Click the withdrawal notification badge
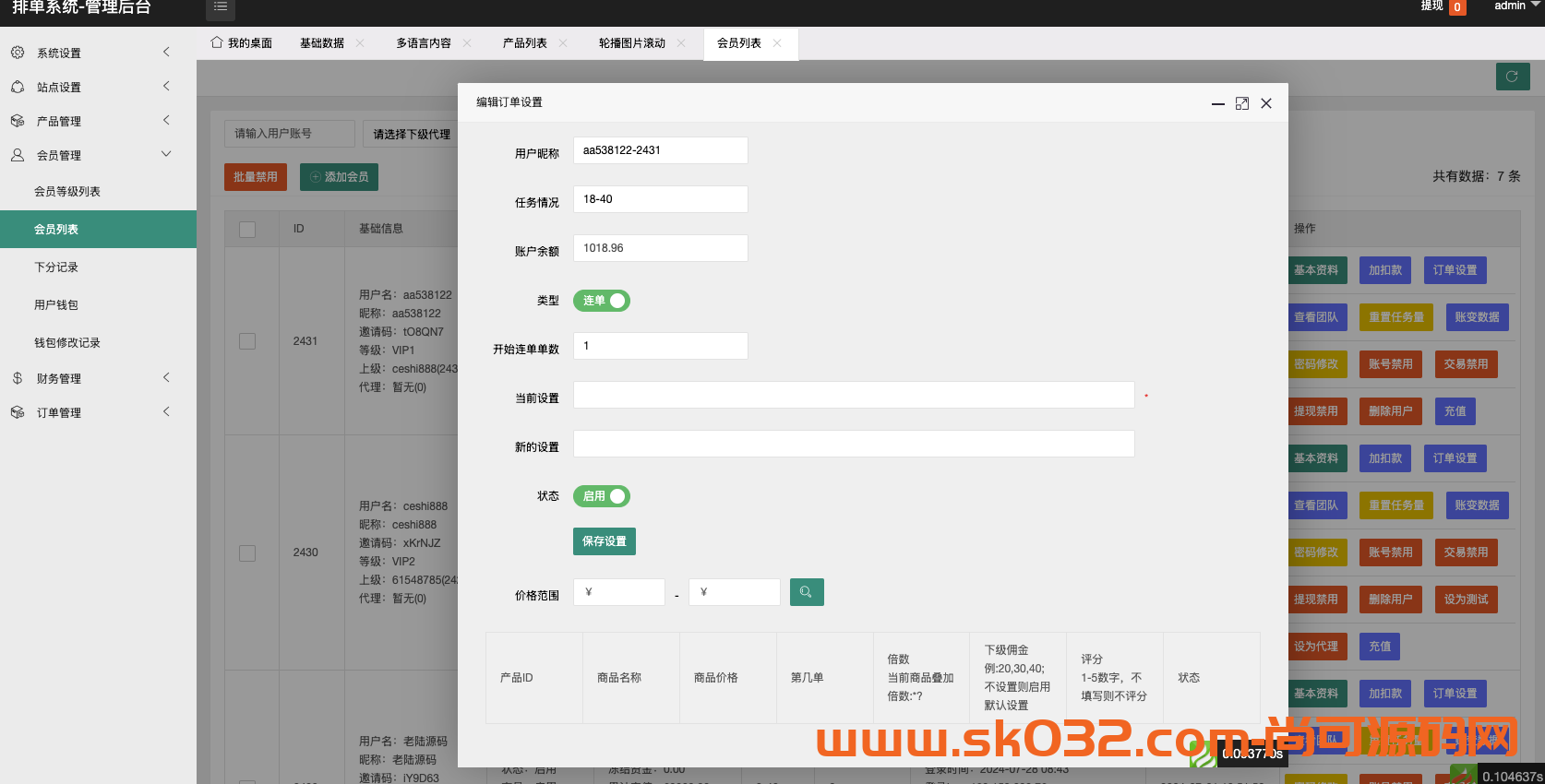 (x=1457, y=7)
